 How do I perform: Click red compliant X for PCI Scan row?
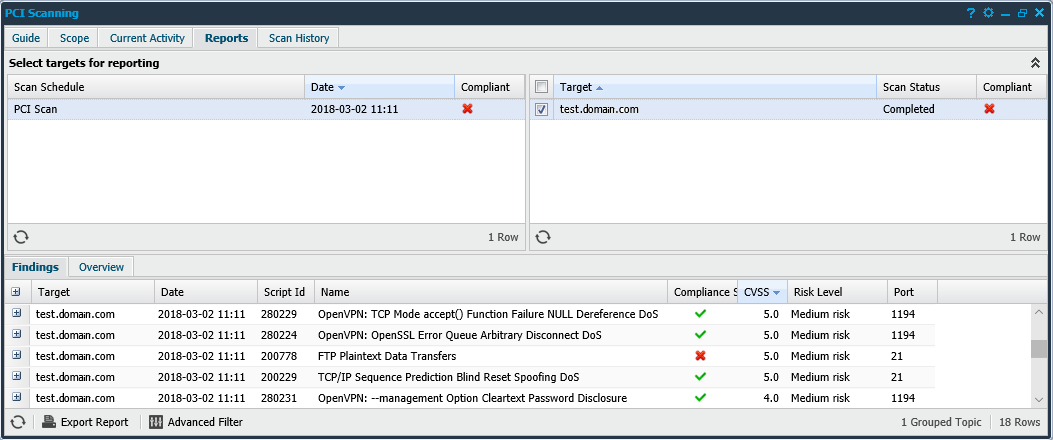(x=467, y=109)
